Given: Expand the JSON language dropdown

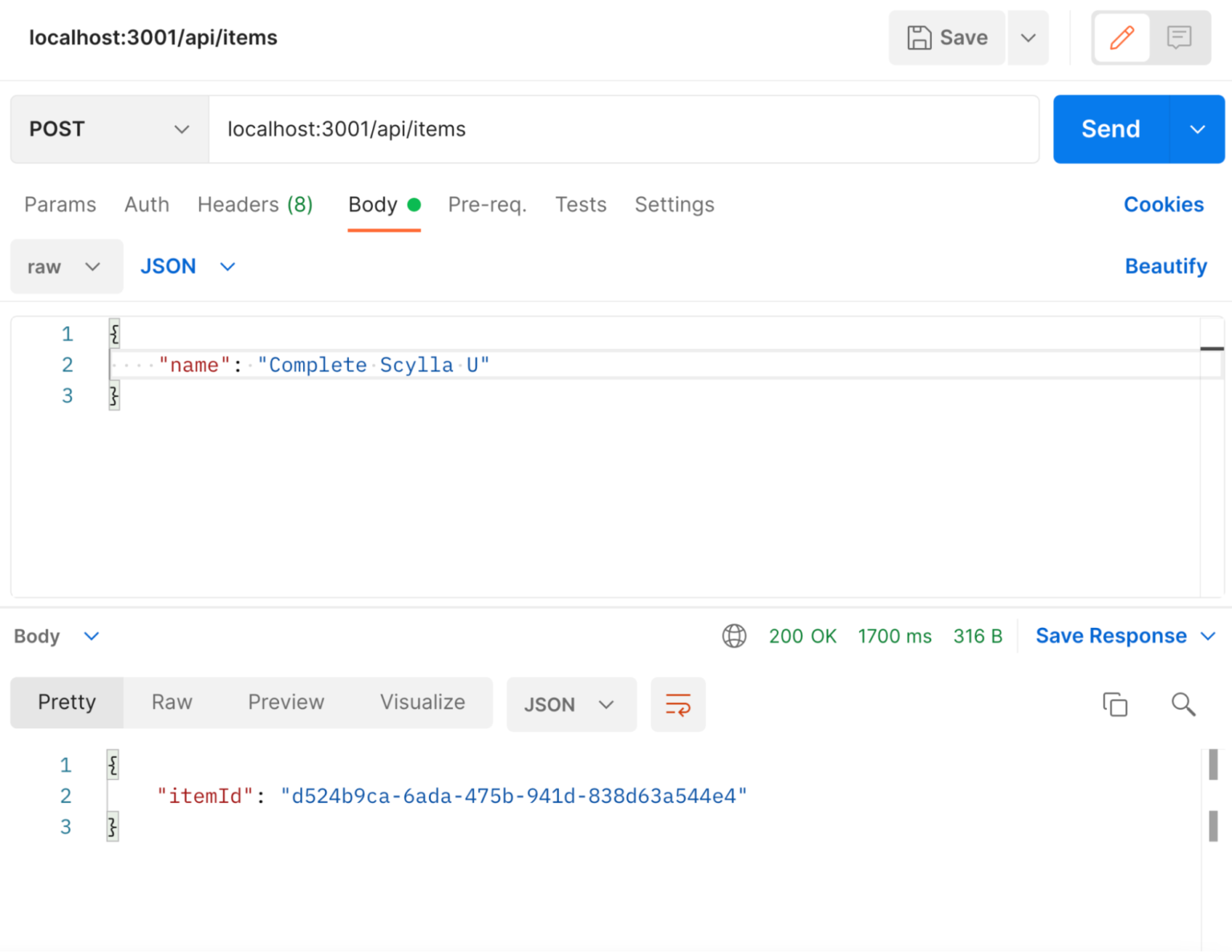Looking at the screenshot, I should (x=187, y=266).
